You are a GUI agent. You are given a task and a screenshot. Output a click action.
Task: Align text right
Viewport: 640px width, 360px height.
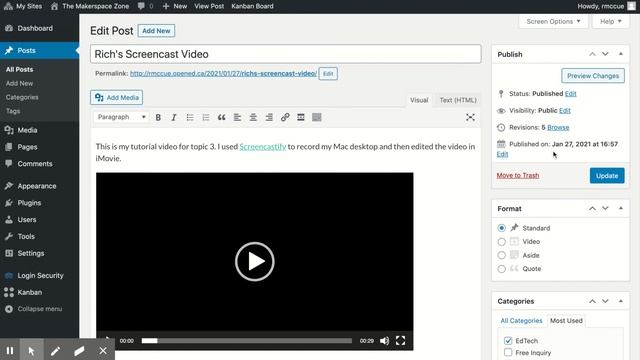pyautogui.click(x=269, y=118)
